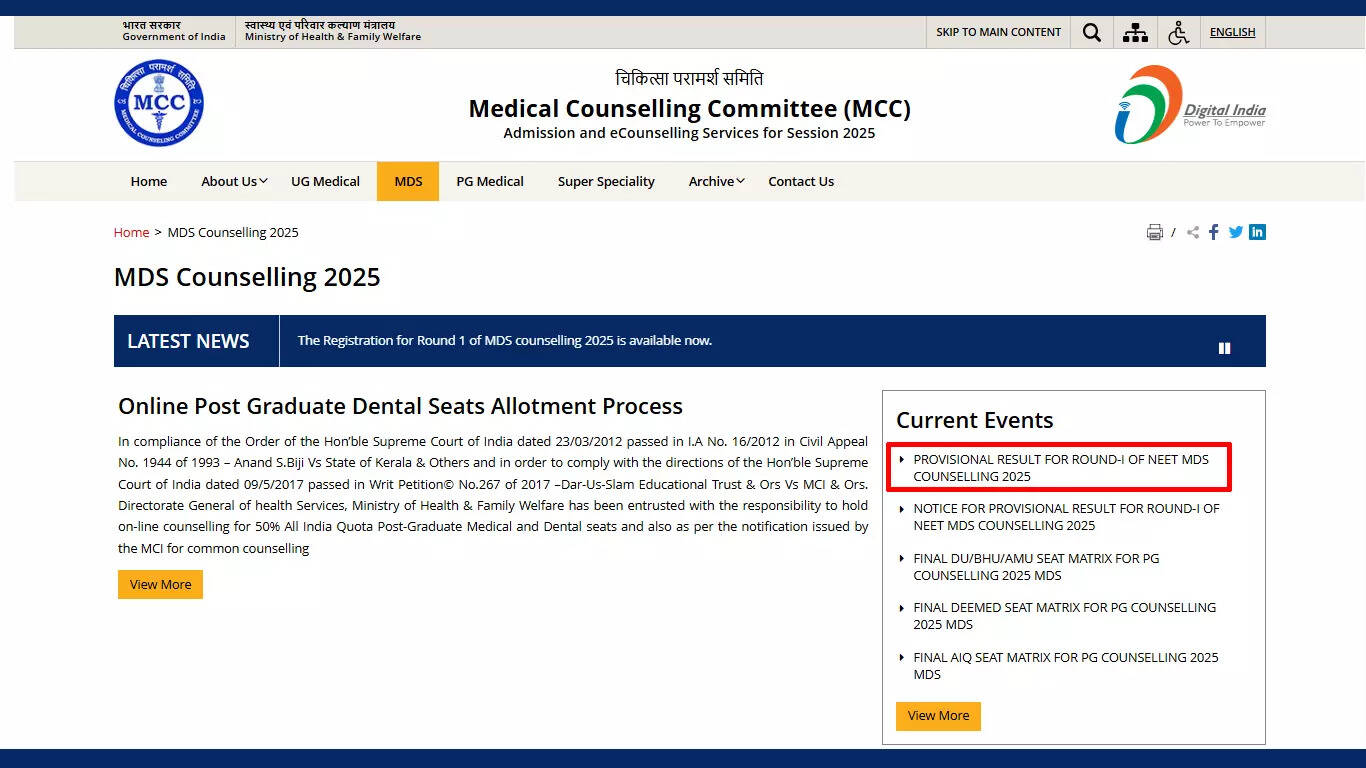Open Final AIQ Seat Matrix link
Screen dimensions: 1366x768
[x=1065, y=666]
